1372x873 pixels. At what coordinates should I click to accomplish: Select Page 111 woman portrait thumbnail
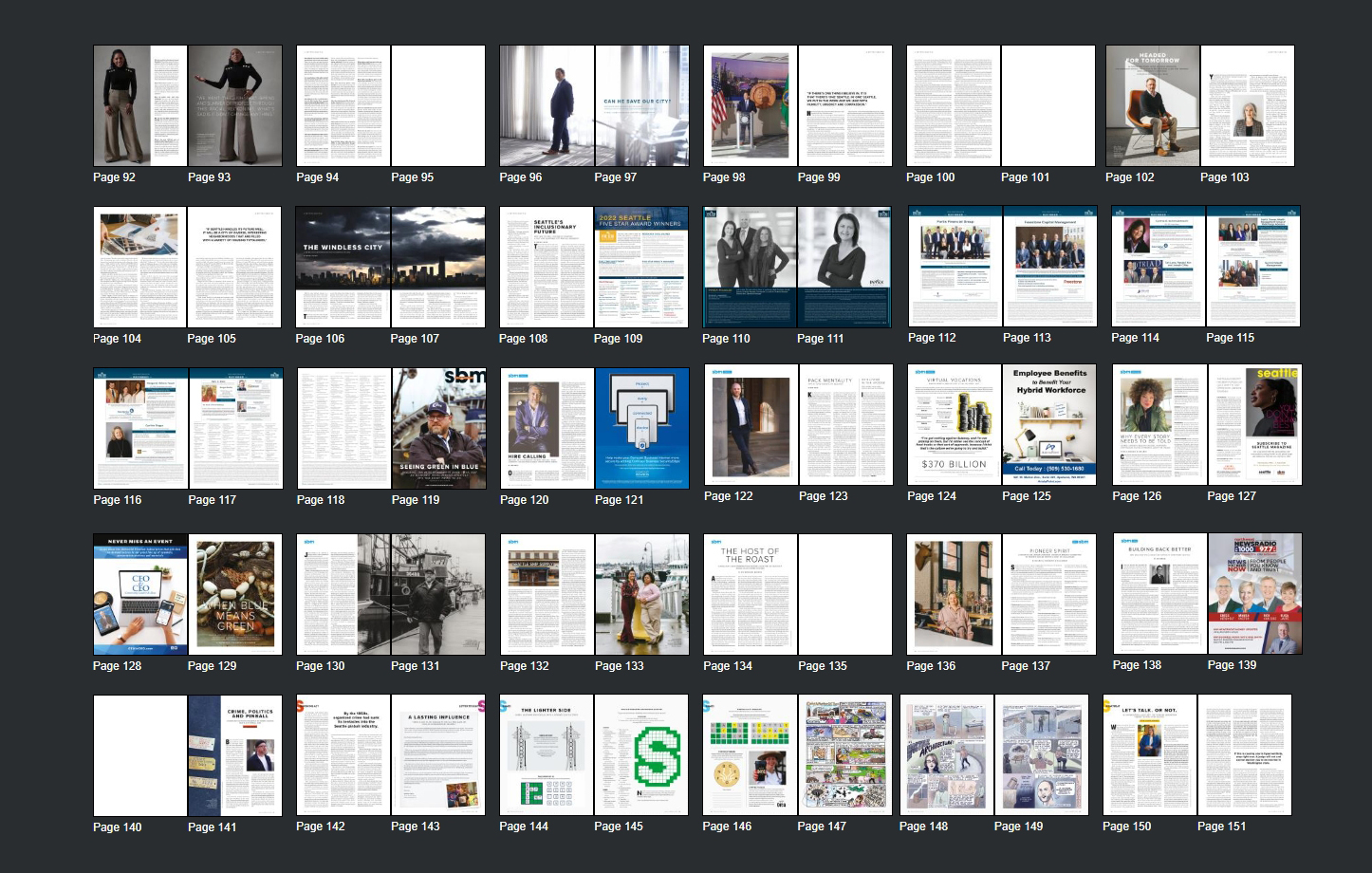pyautogui.click(x=844, y=268)
